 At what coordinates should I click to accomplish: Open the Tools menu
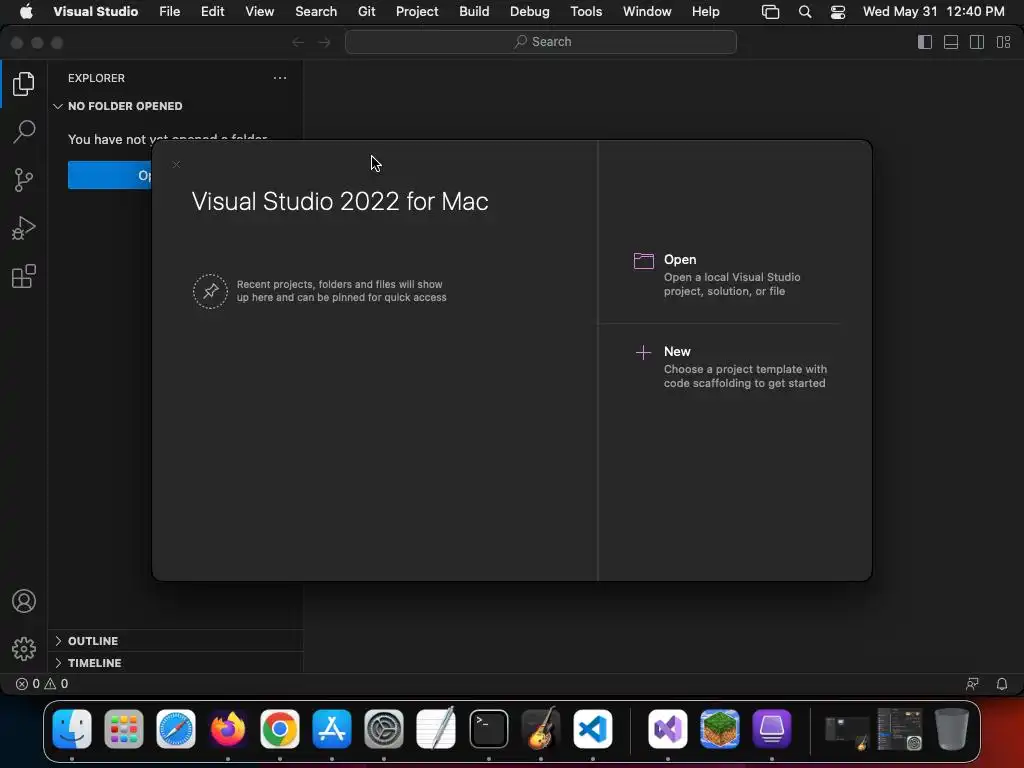586,11
